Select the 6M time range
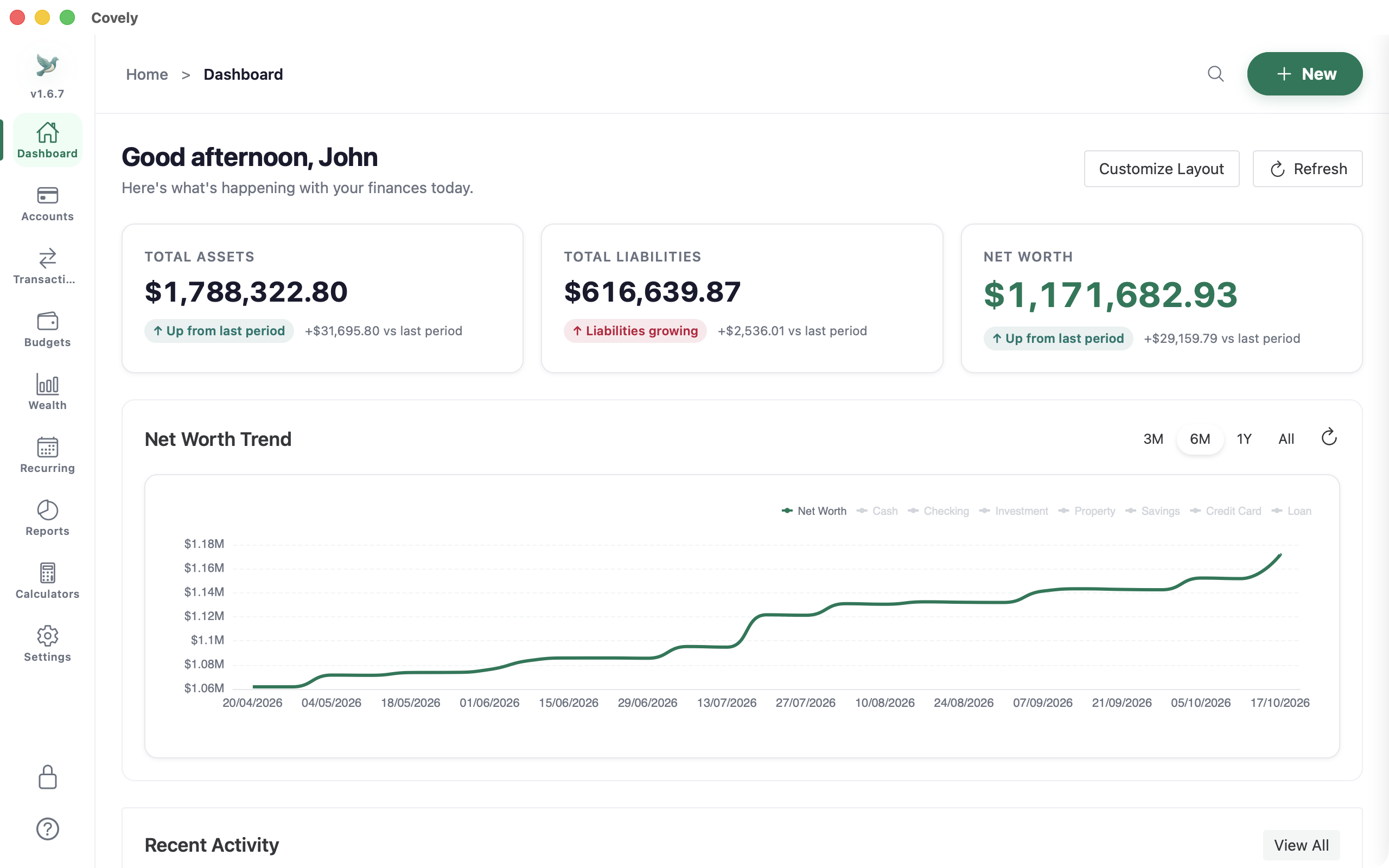The width and height of the screenshot is (1389, 868). click(x=1200, y=439)
